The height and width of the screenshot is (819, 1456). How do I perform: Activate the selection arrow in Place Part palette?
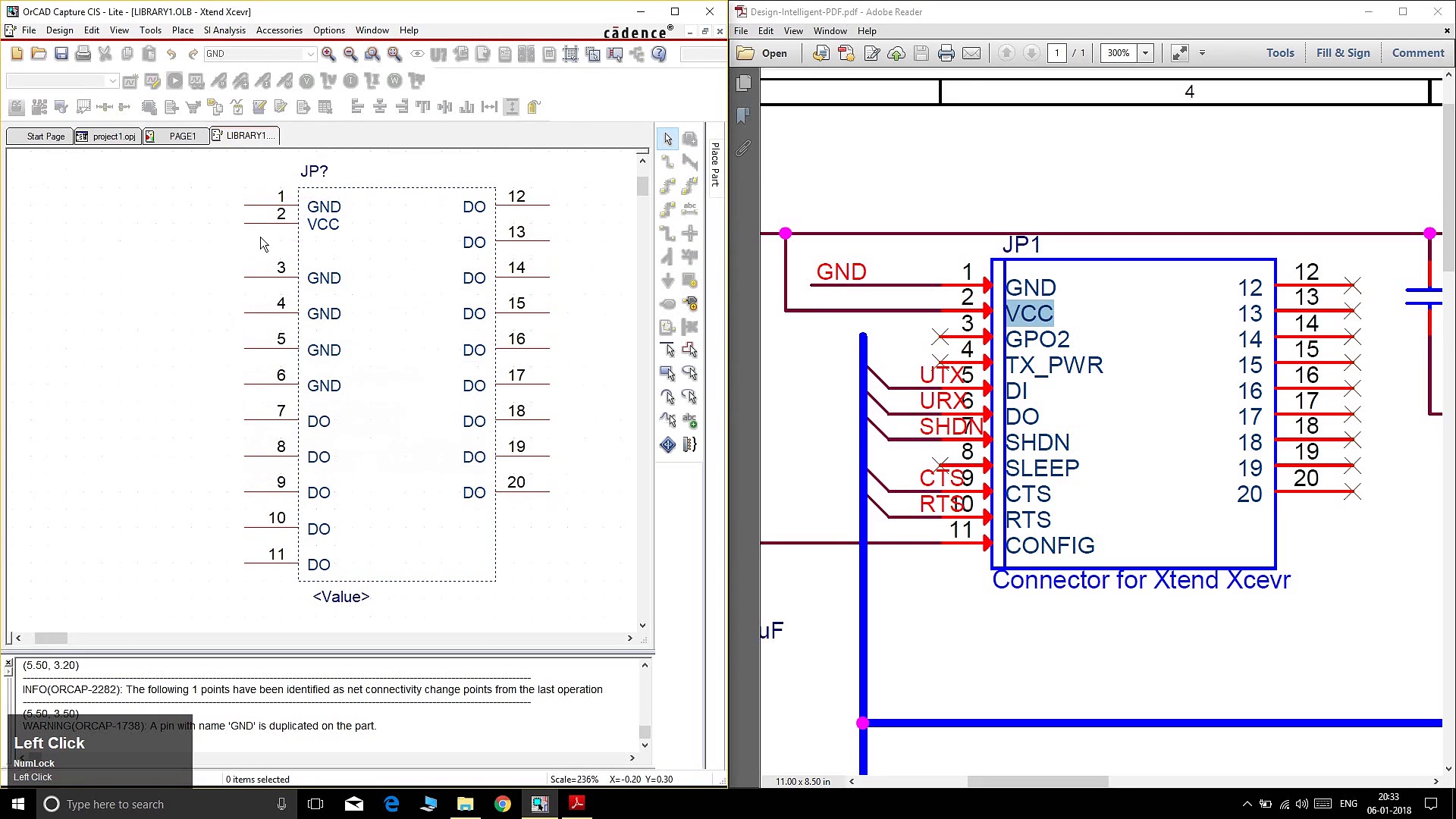[x=668, y=139]
